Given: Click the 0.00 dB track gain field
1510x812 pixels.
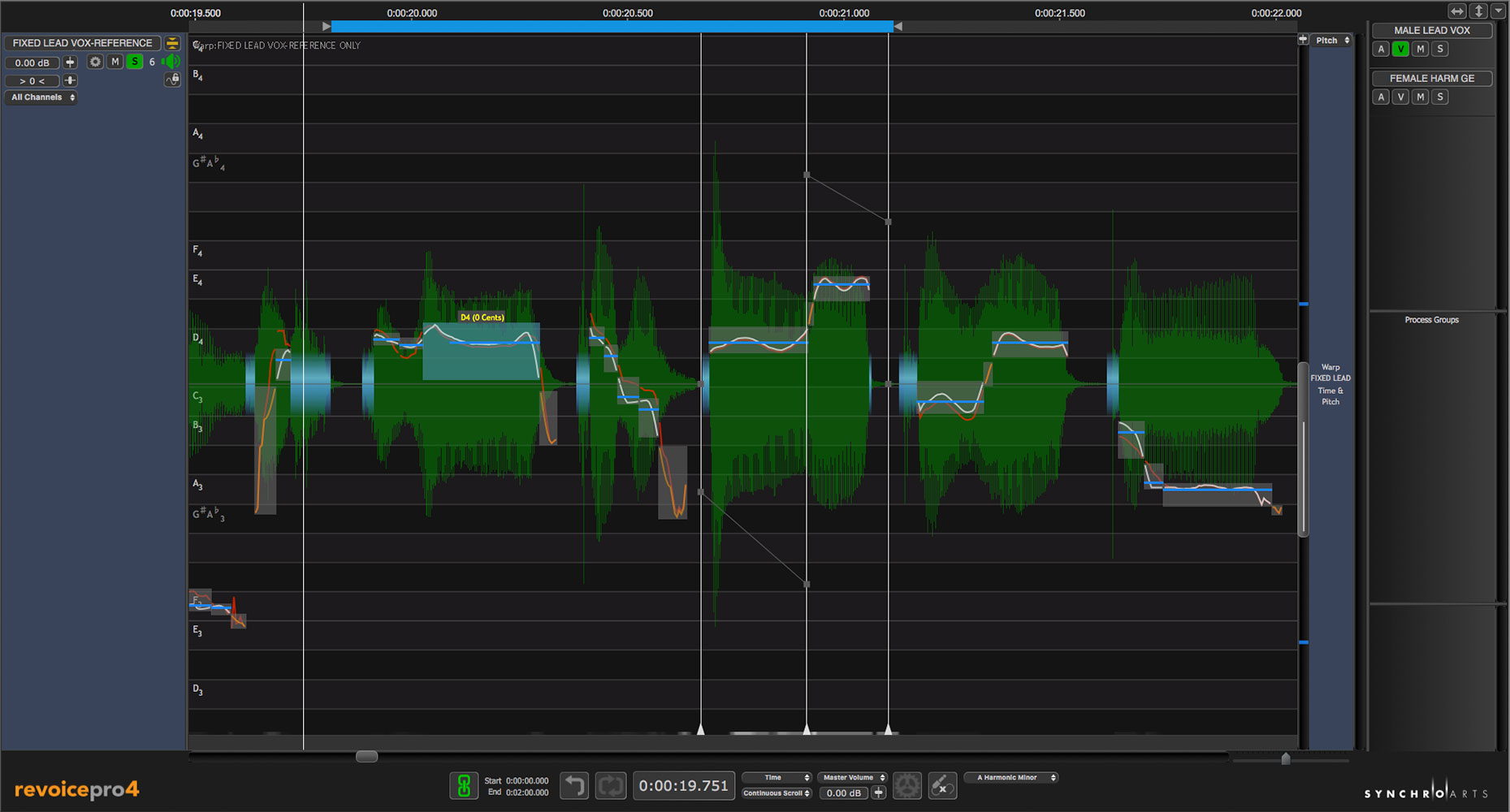Looking at the screenshot, I should [32, 63].
